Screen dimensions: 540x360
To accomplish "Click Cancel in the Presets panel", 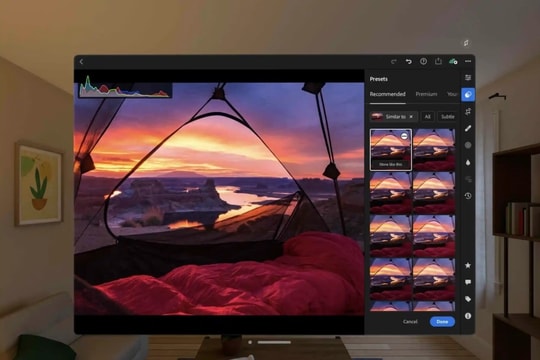I will point(410,321).
